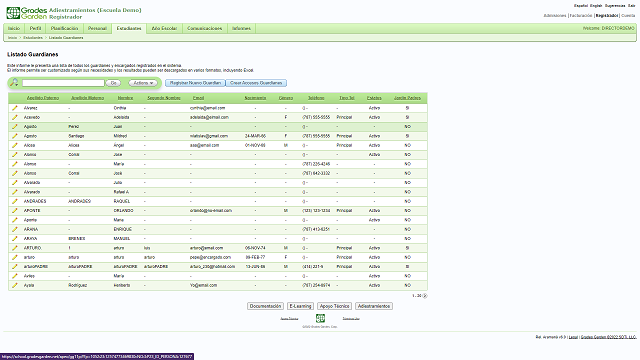
Task: Click the Rodriguez cell in Ayala row
Action: (78, 285)
